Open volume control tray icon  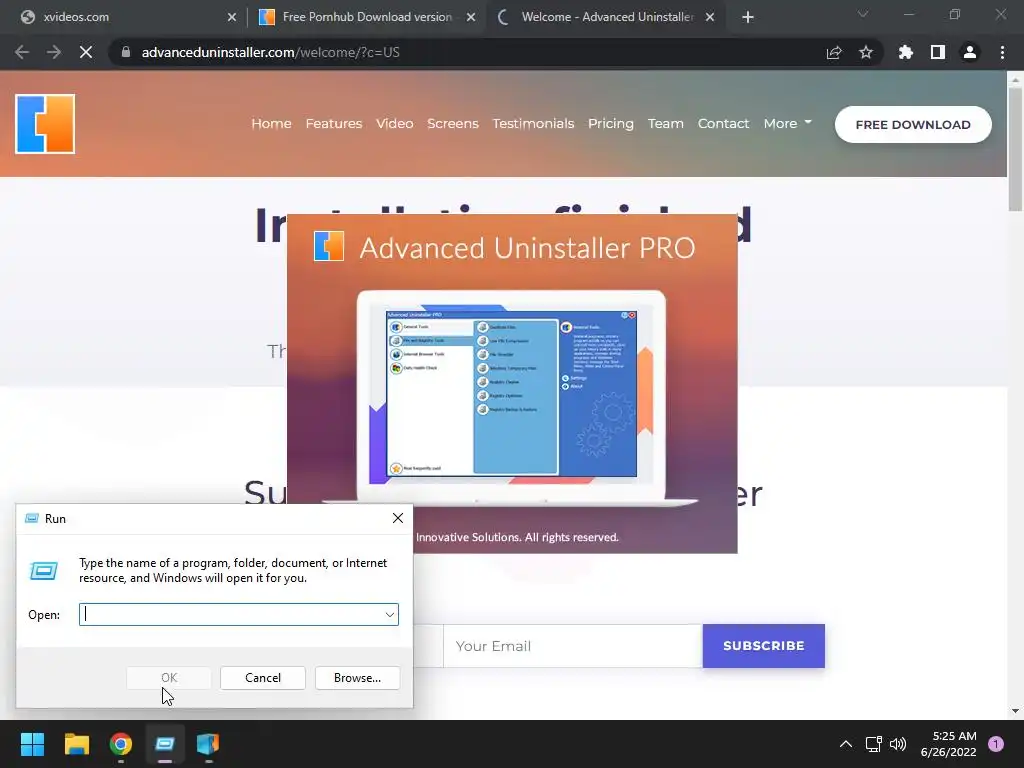[898, 744]
